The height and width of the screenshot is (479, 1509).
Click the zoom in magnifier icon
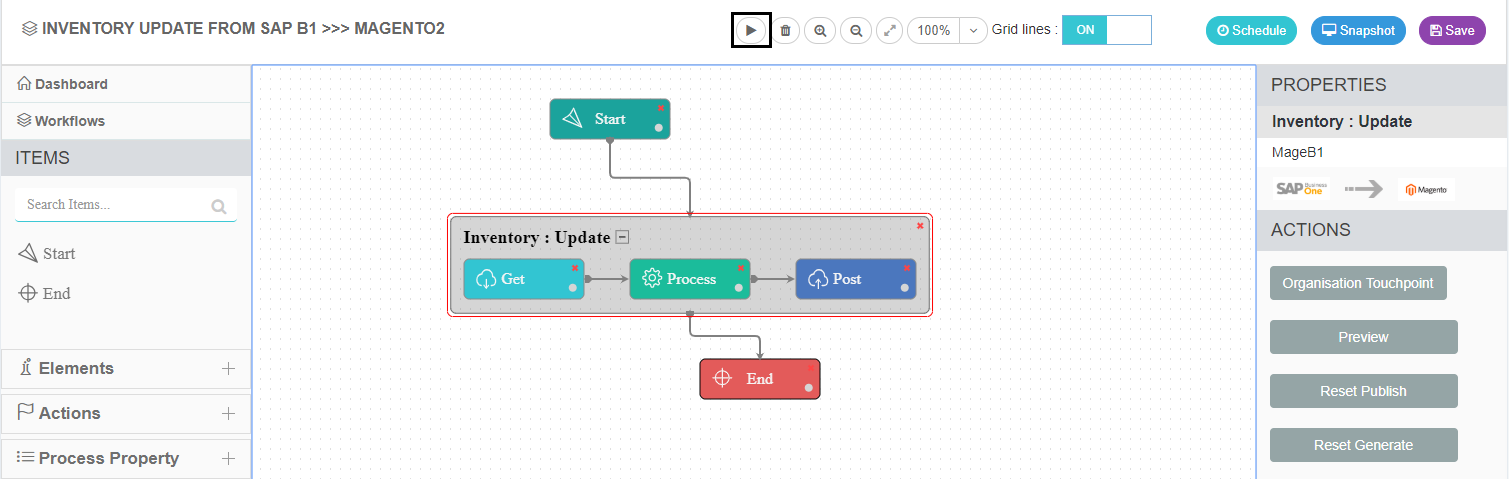coord(820,31)
